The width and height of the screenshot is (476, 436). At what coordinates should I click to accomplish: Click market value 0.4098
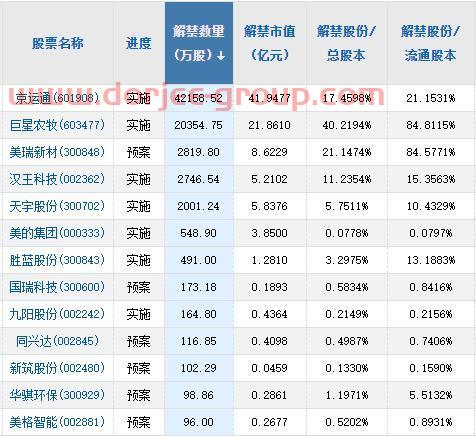pos(269,341)
